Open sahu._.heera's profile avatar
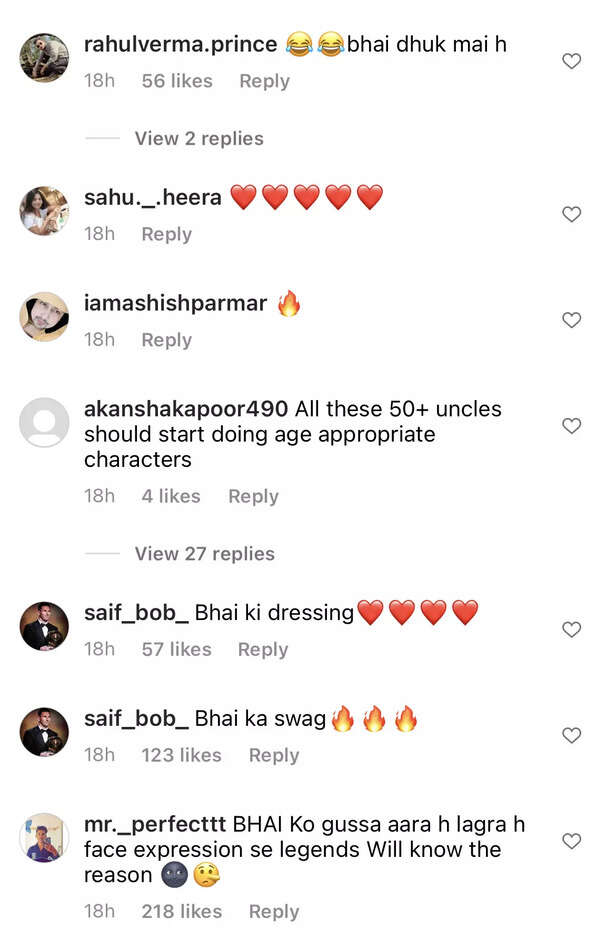 click(x=45, y=211)
